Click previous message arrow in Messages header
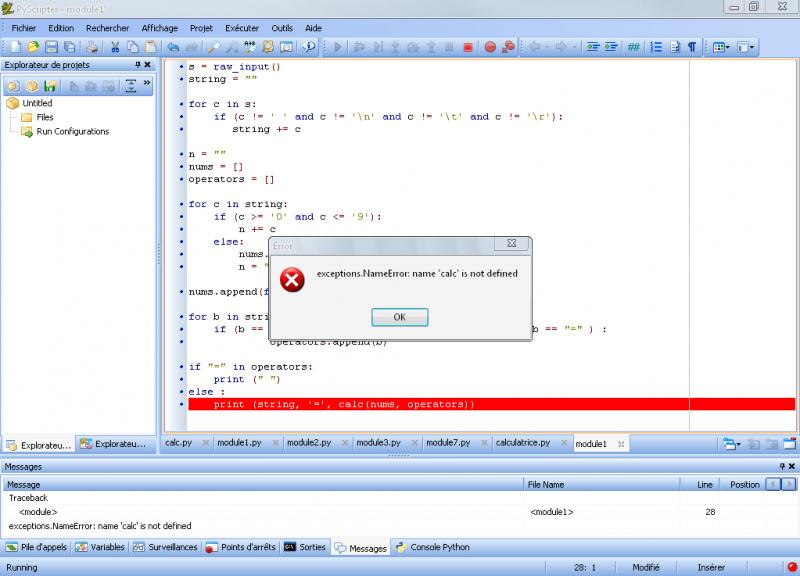The height and width of the screenshot is (576, 800). 773,484
